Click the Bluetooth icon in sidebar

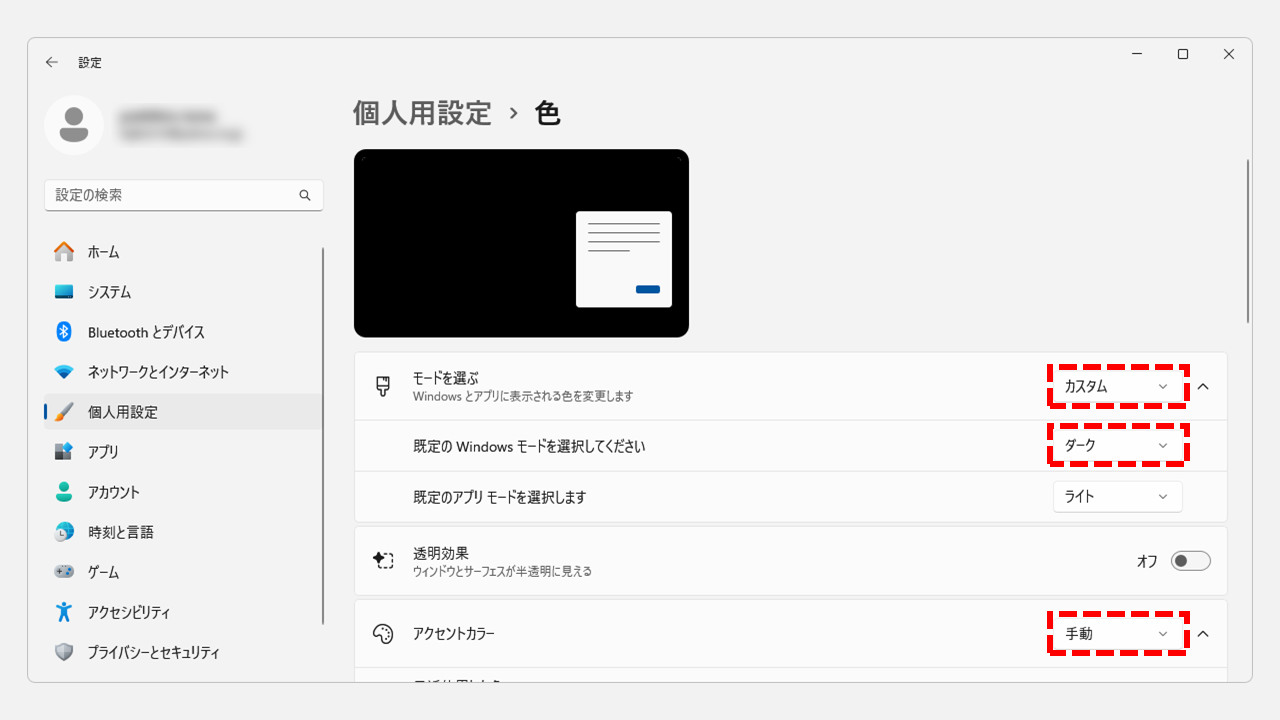point(64,332)
